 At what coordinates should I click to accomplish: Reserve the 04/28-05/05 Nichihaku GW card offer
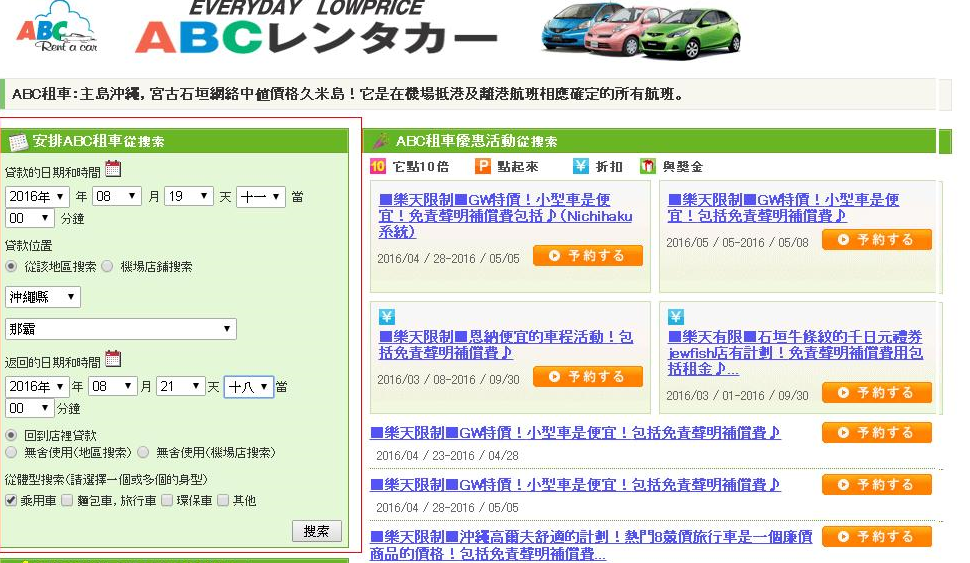(588, 256)
